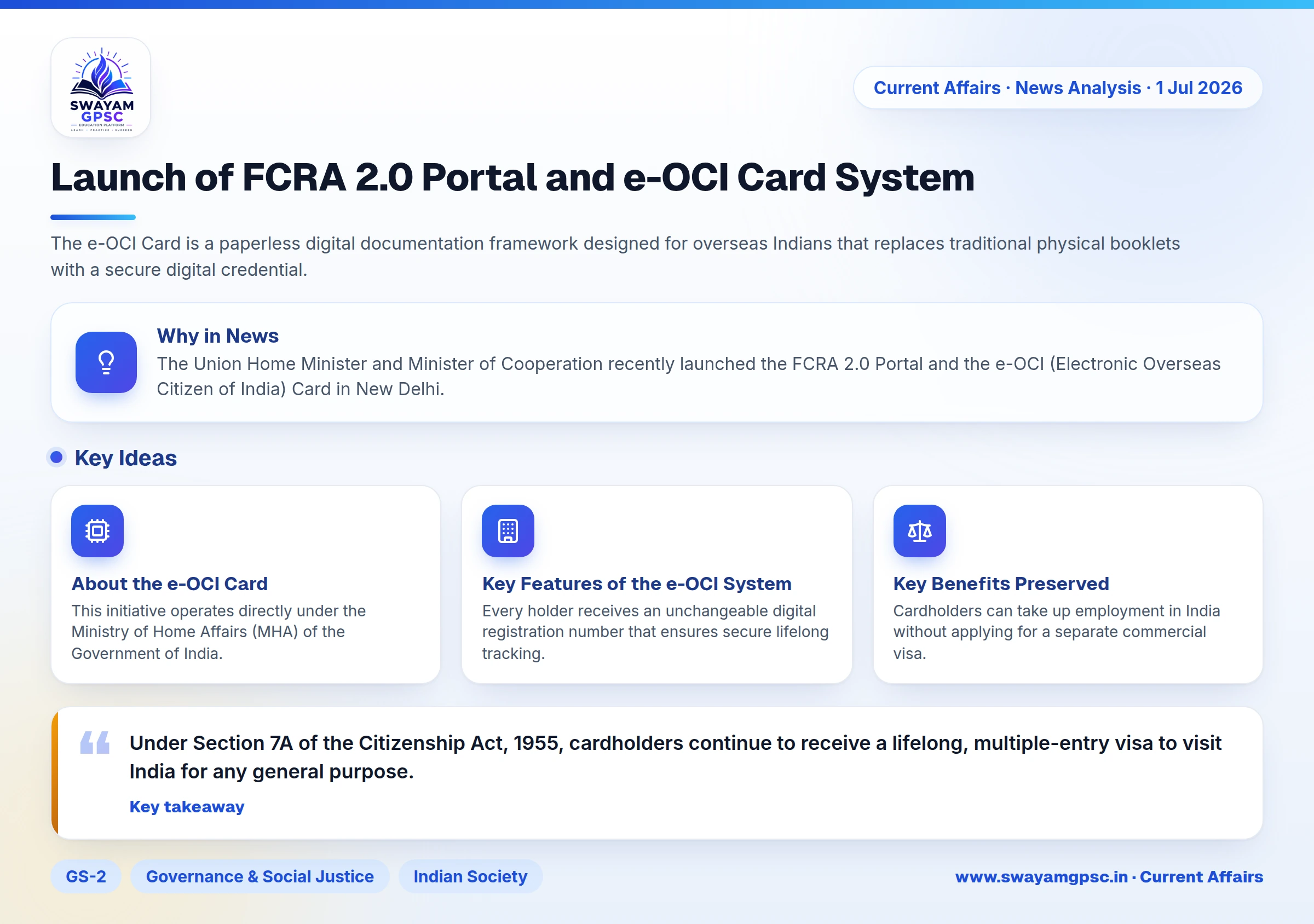Click the Key Ideas section heading
This screenshot has height=924, width=1314.
pos(125,458)
